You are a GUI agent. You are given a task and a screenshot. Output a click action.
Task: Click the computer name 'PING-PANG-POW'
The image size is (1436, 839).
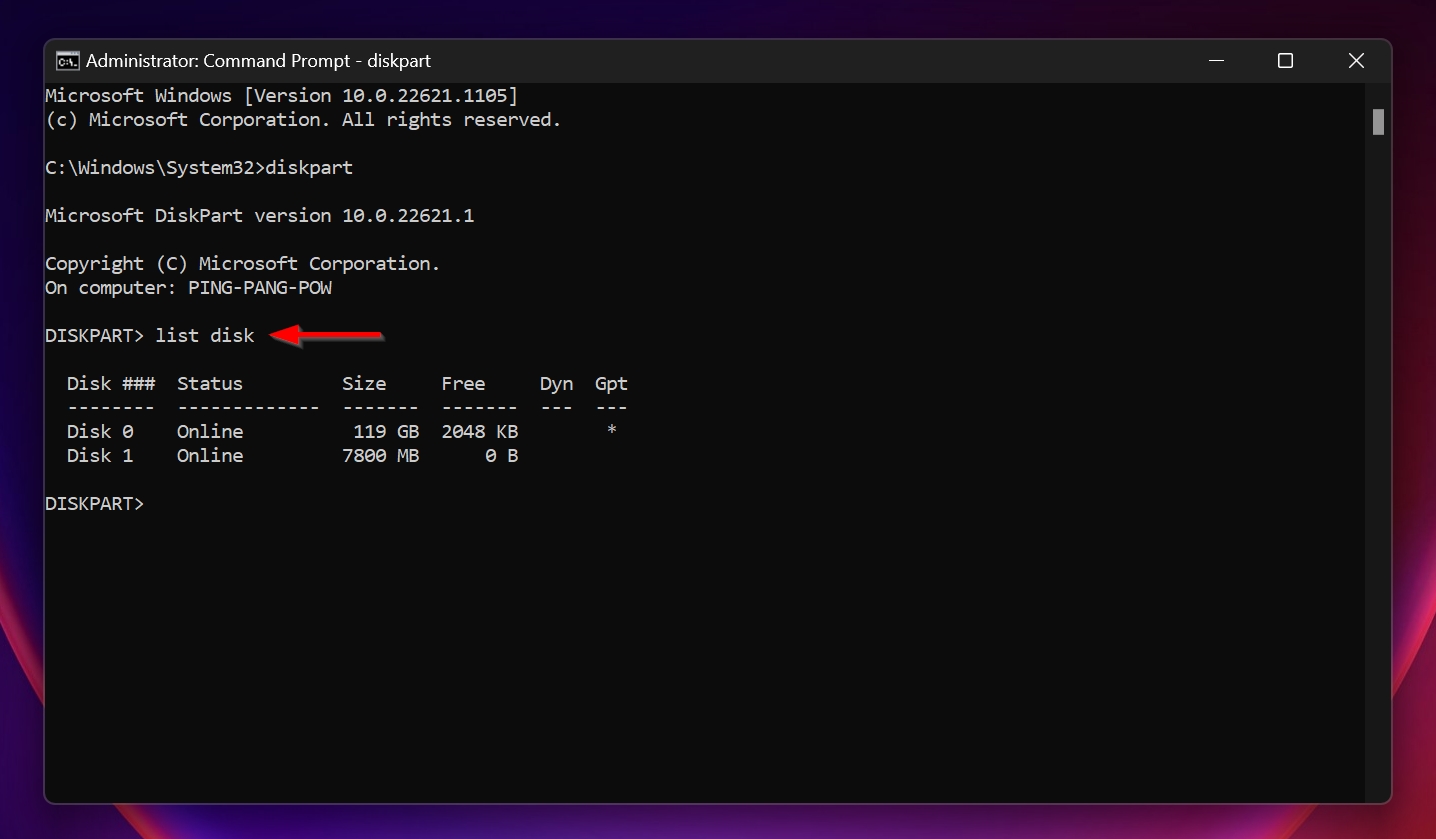point(260,288)
